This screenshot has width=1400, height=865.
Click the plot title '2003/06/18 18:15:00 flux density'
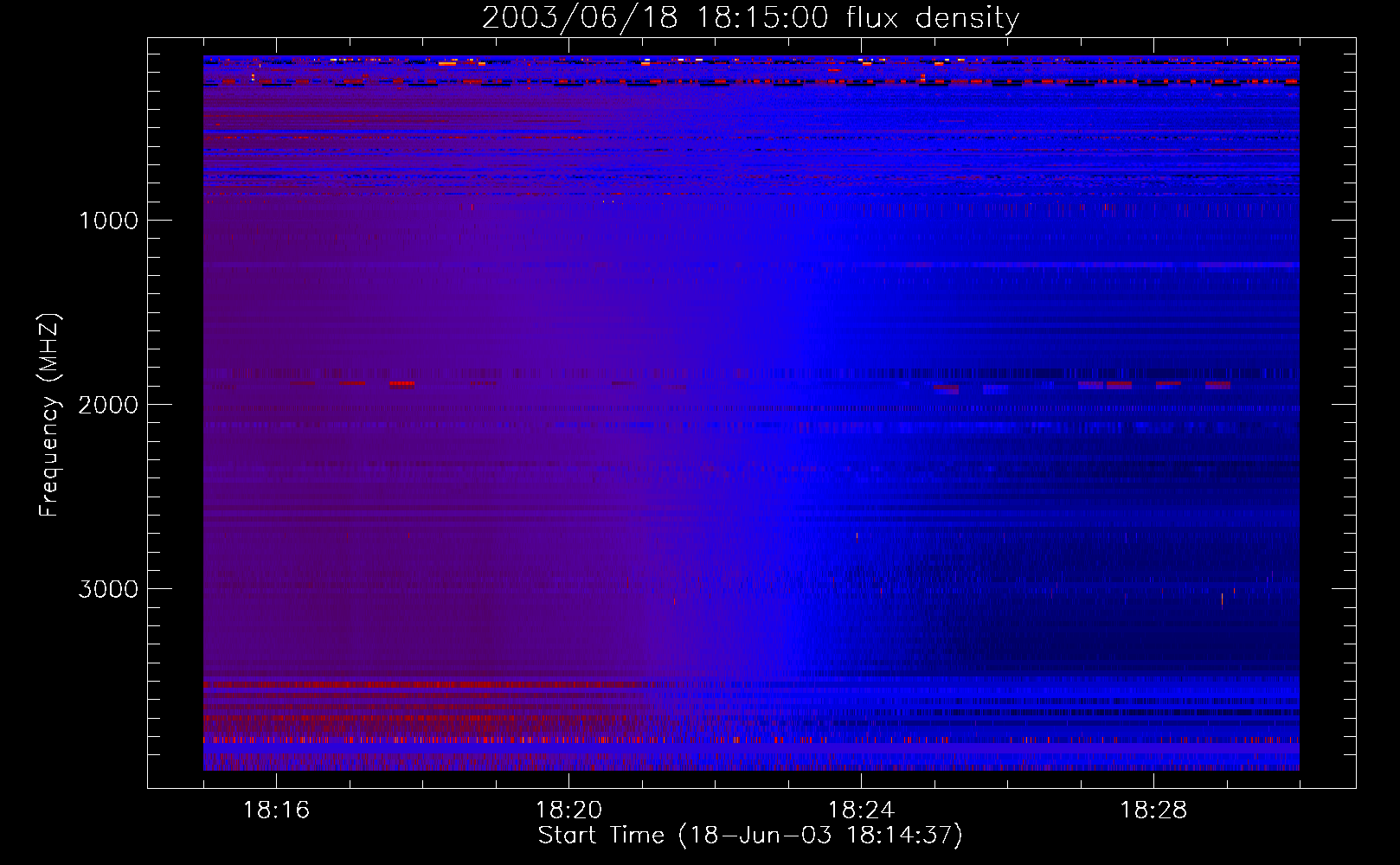click(750, 18)
